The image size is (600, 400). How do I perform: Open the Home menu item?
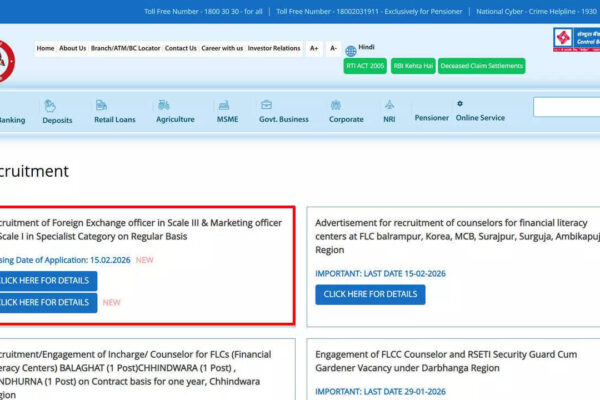(46, 48)
